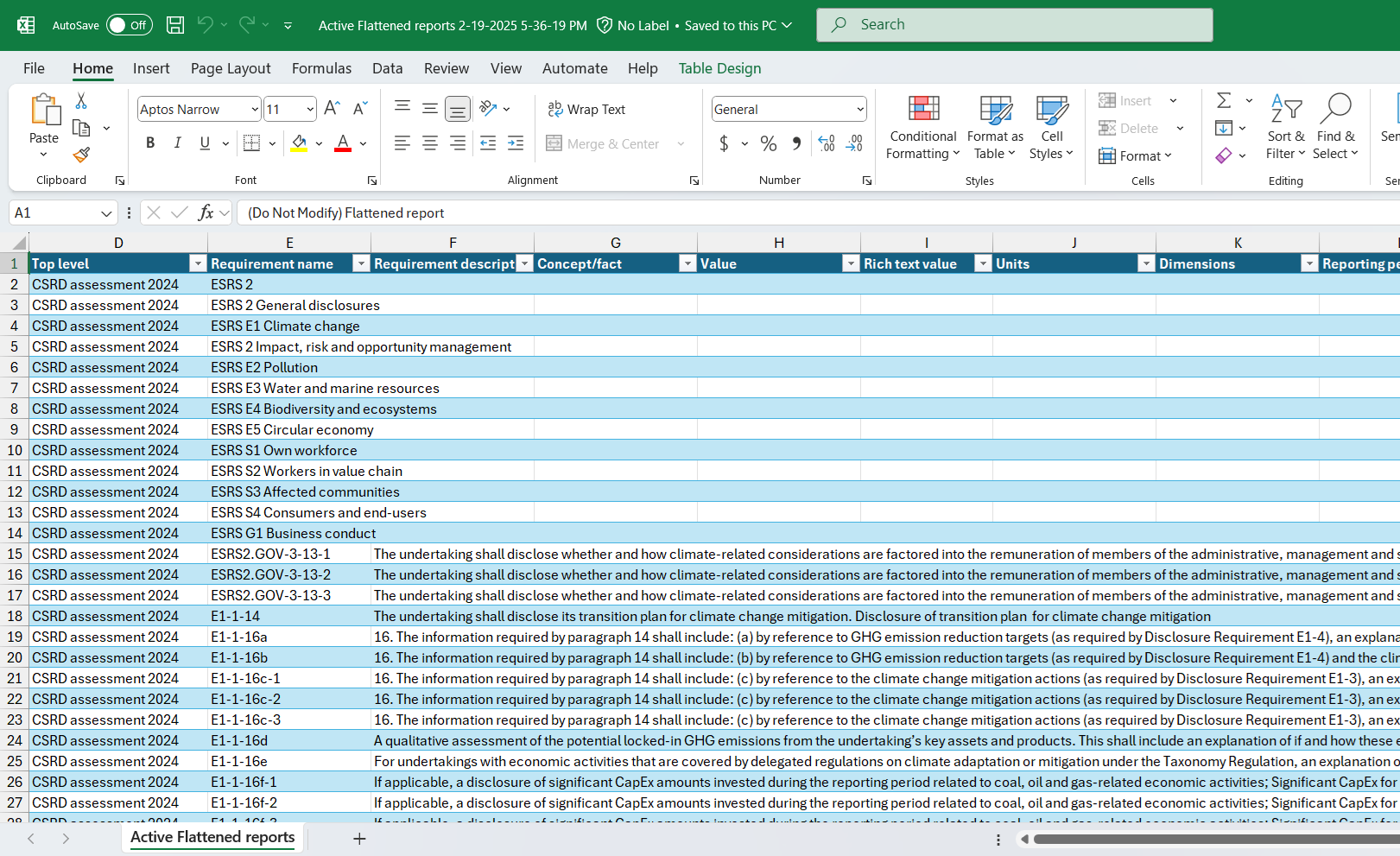1400x856 pixels.
Task: Open Format as Table gallery
Action: click(995, 127)
